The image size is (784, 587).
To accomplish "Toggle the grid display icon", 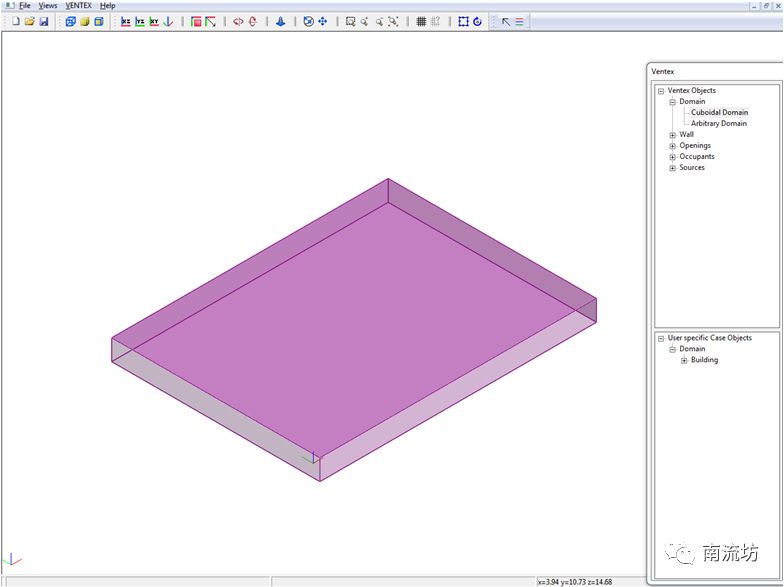I will point(421,21).
